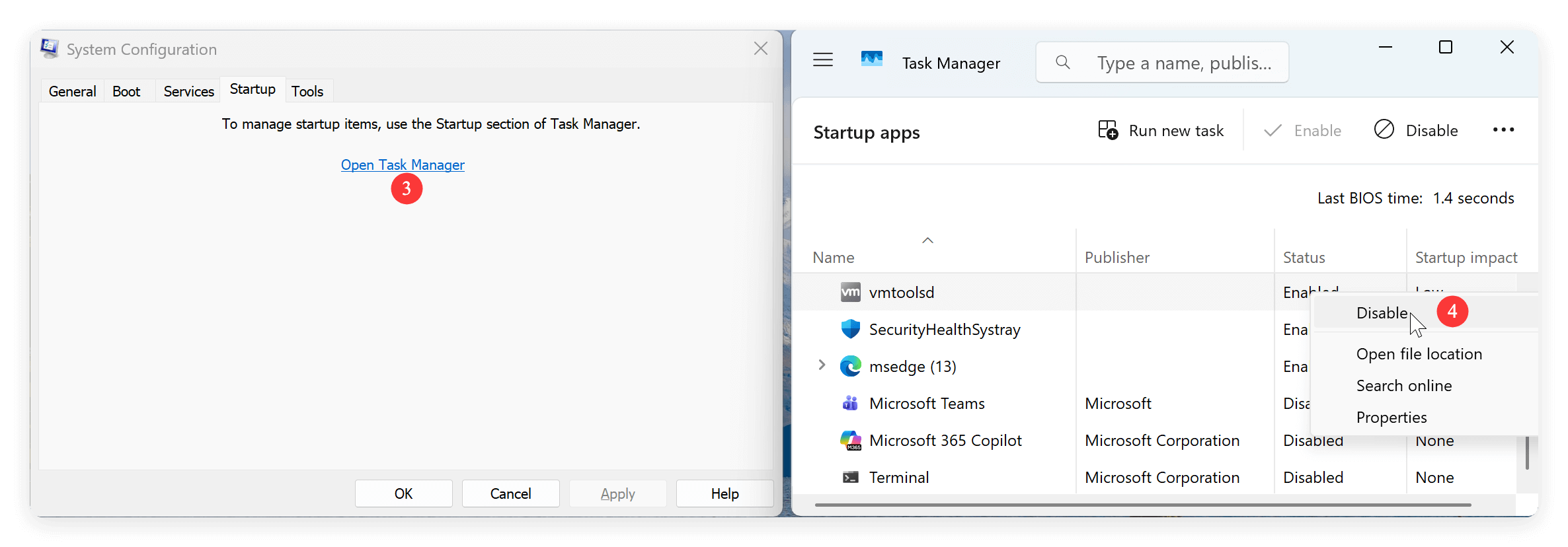
Task: Click the horizontal scrollbar in Task Manager
Action: [1143, 505]
